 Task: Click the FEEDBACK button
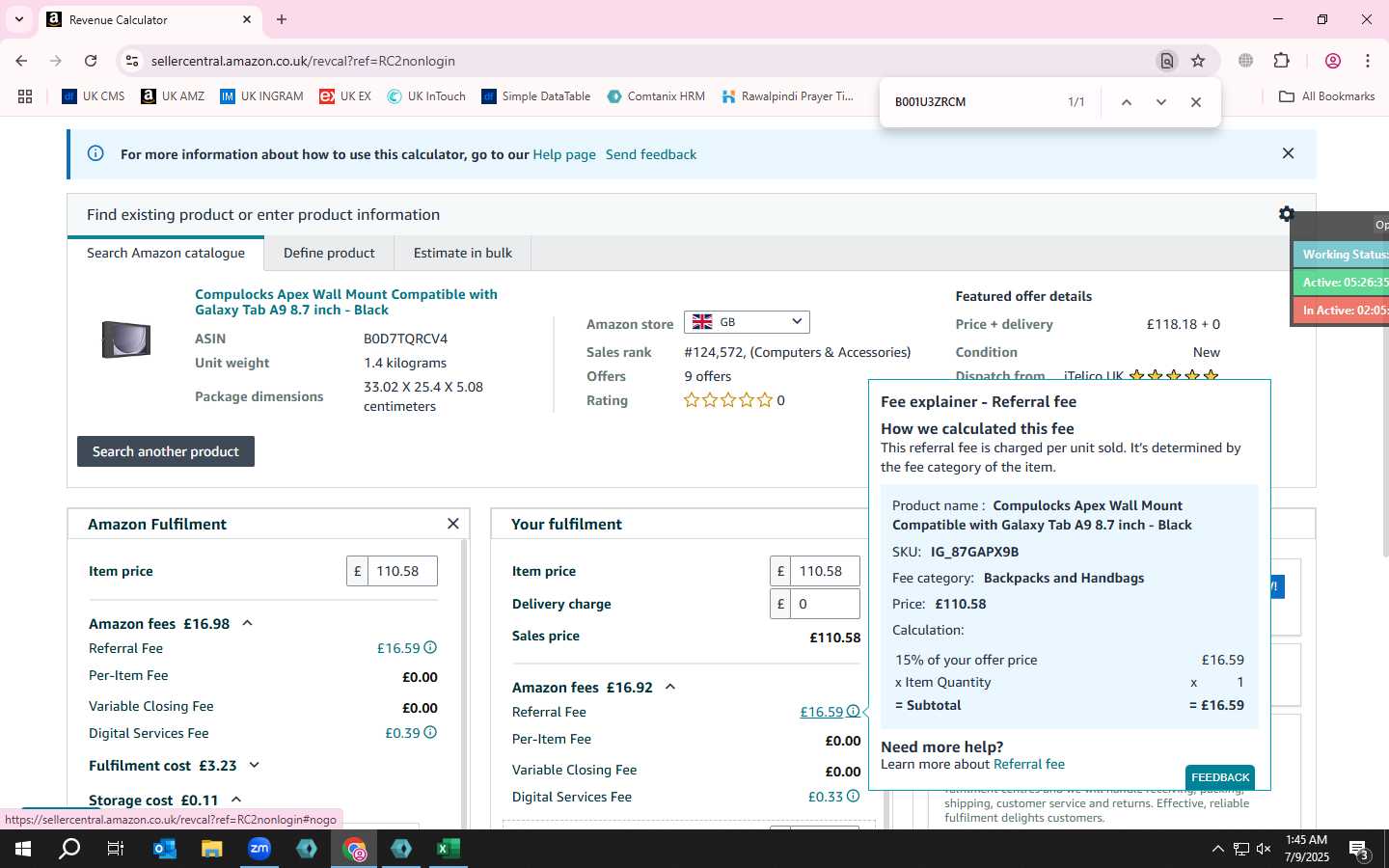point(1220,777)
